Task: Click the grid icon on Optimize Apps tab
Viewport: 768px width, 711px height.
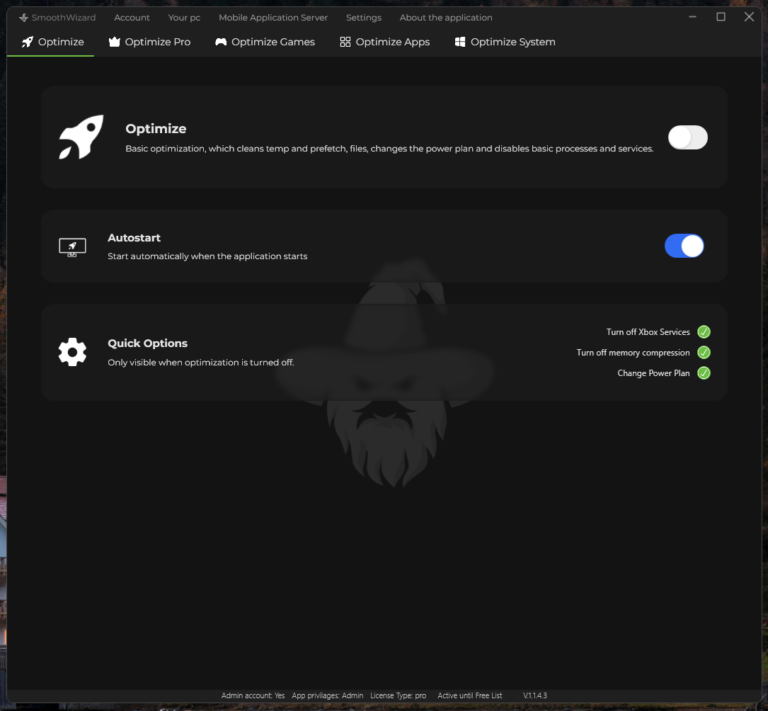Action: [345, 42]
